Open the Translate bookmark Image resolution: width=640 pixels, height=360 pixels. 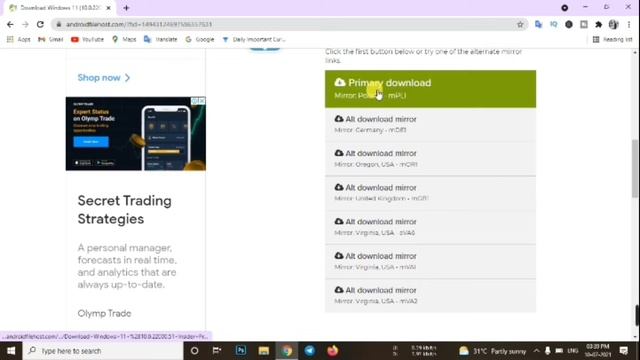tap(160, 39)
